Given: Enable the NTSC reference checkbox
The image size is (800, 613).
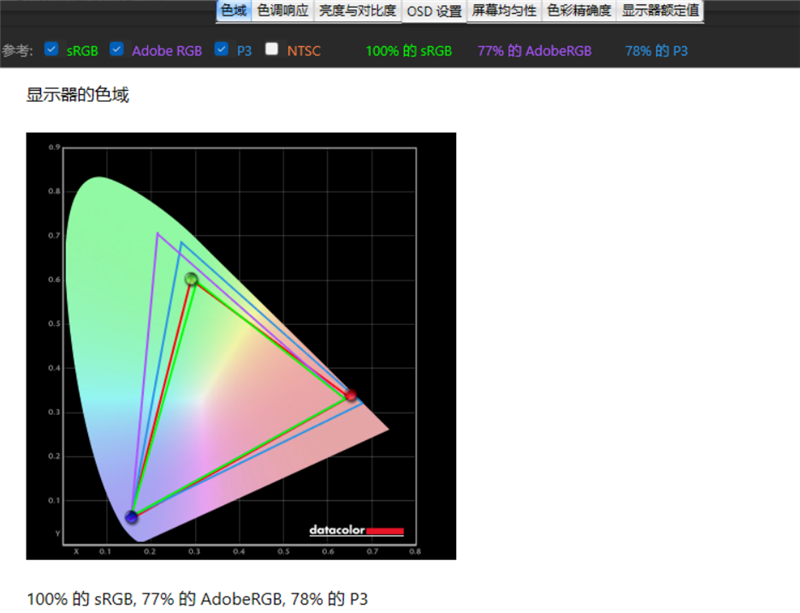Looking at the screenshot, I should [272, 49].
